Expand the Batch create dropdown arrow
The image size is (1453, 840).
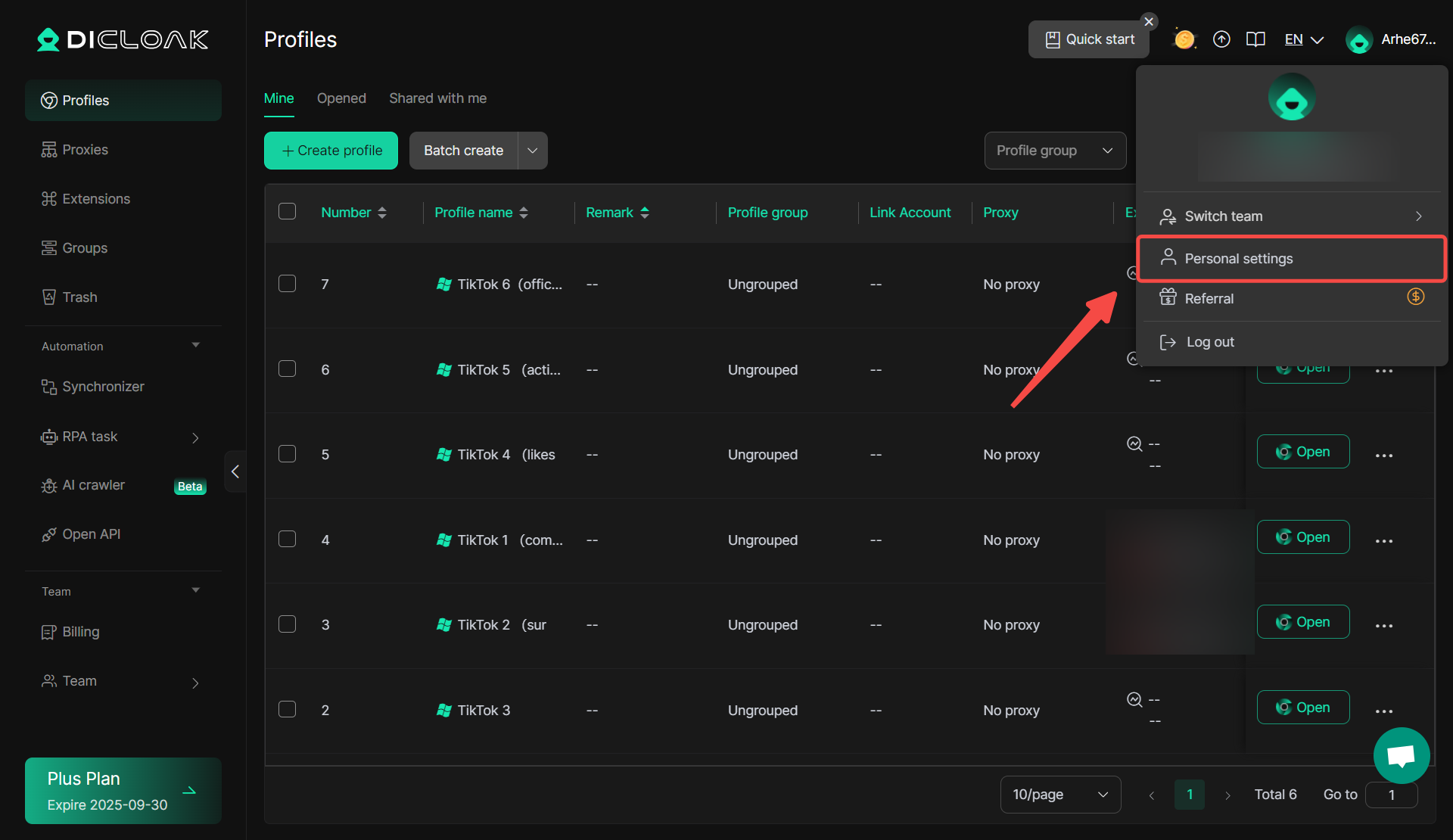(533, 151)
